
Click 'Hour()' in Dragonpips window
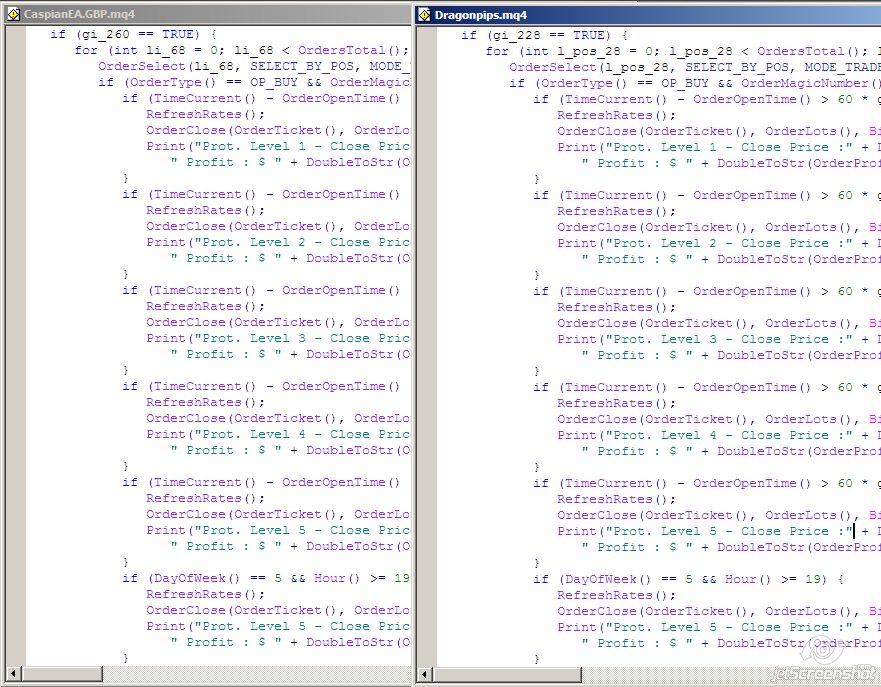747,580
